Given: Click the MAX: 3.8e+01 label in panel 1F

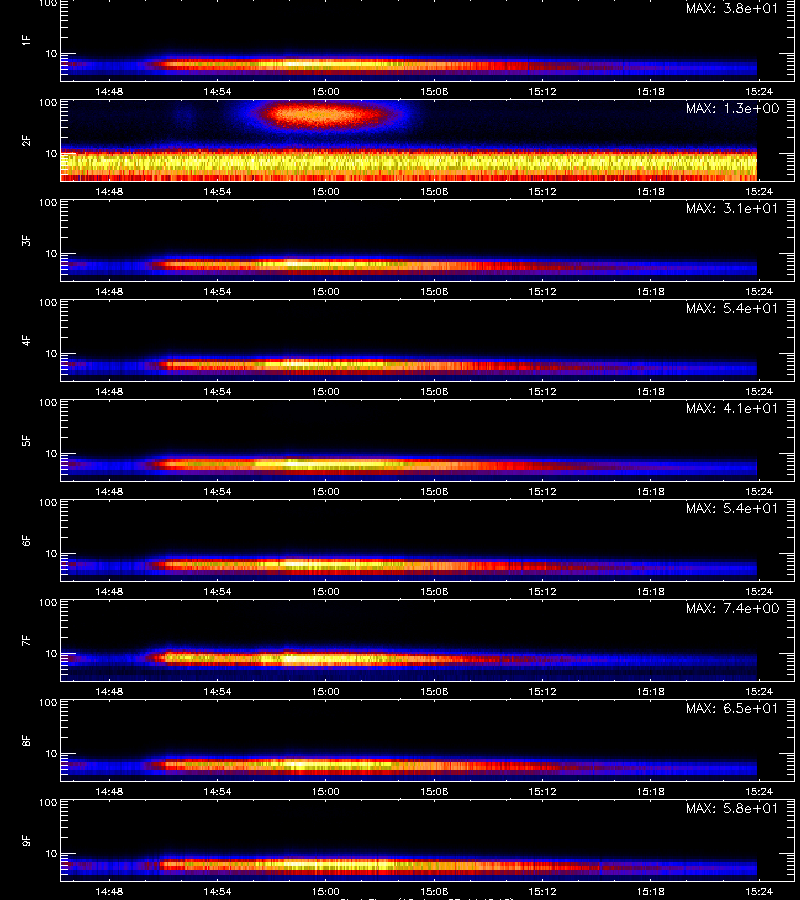Looking at the screenshot, I should (732, 9).
